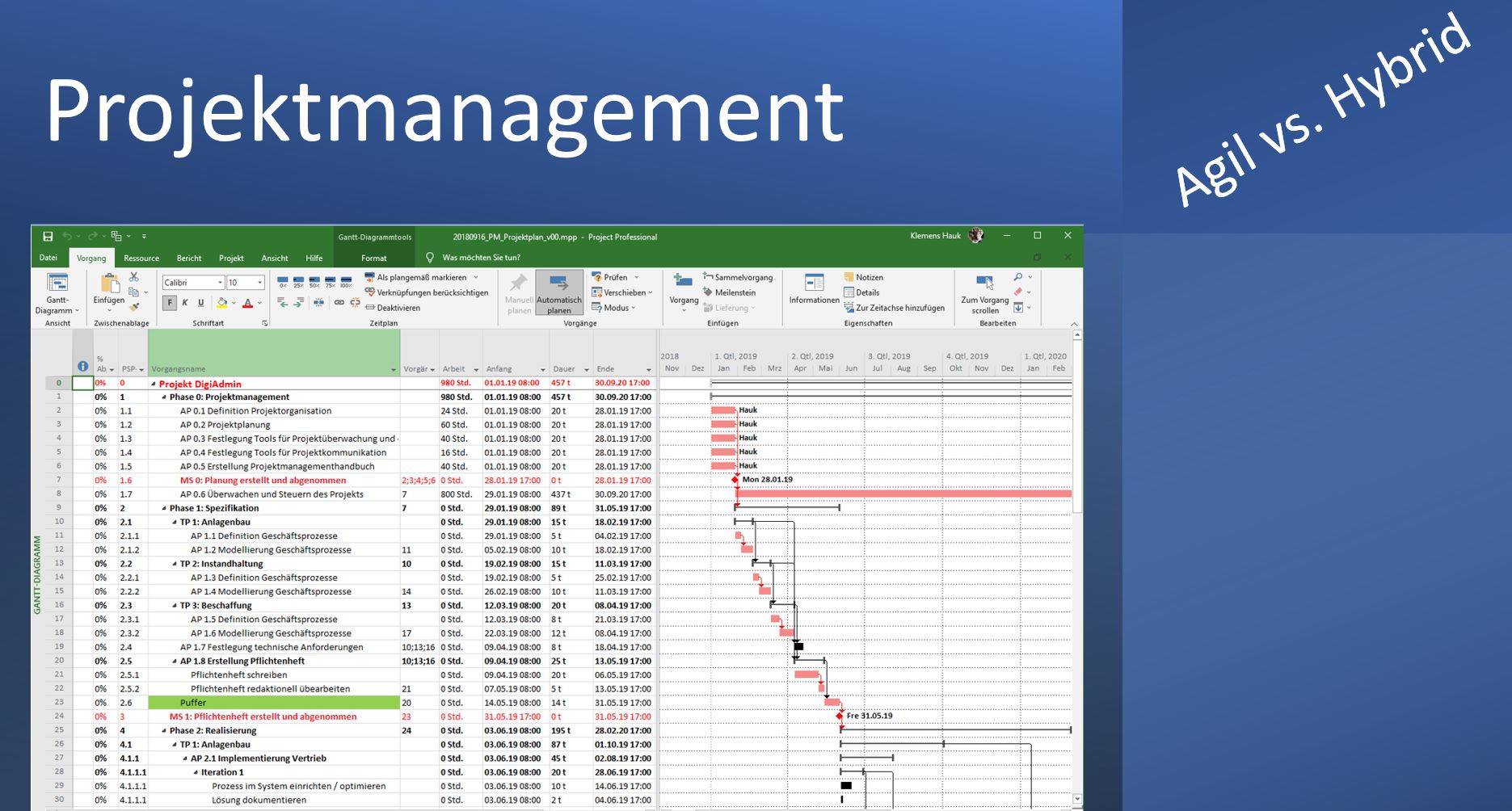Enable Automatisch planen scheduling mode

point(559,292)
